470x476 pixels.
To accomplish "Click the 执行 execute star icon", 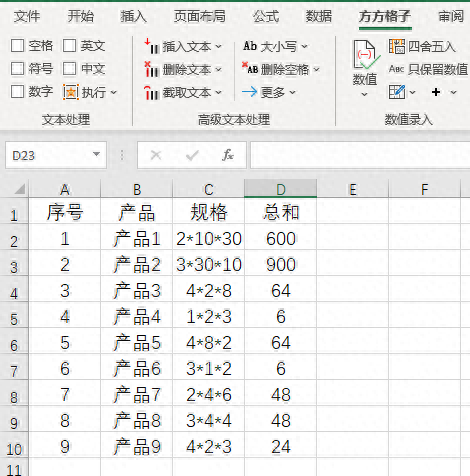I will pos(71,92).
